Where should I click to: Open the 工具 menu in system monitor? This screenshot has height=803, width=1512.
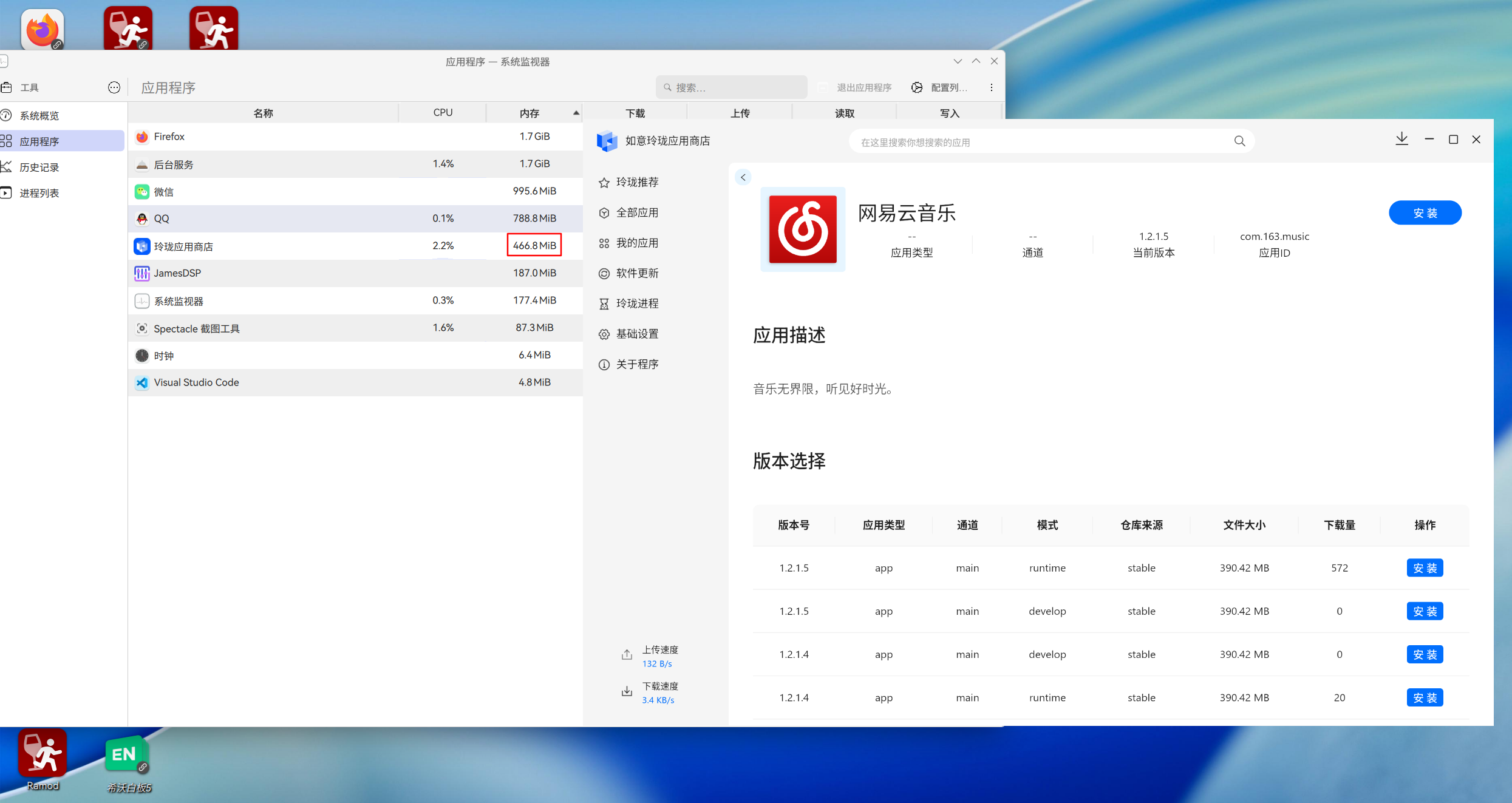(21, 87)
